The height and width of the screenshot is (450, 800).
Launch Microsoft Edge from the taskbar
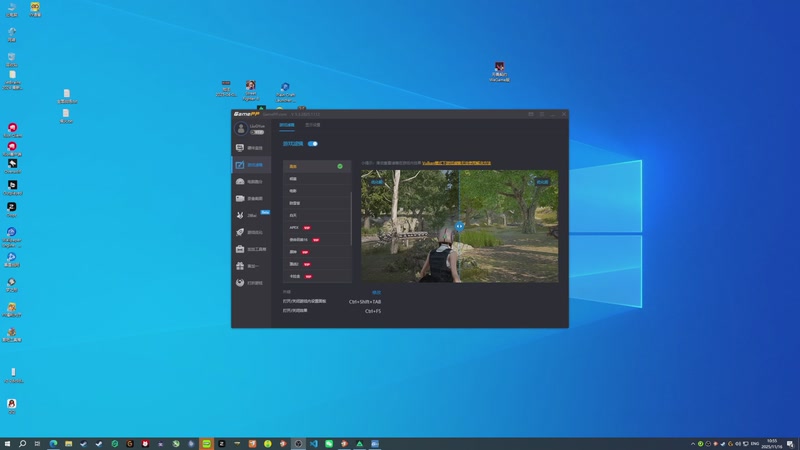(53, 444)
